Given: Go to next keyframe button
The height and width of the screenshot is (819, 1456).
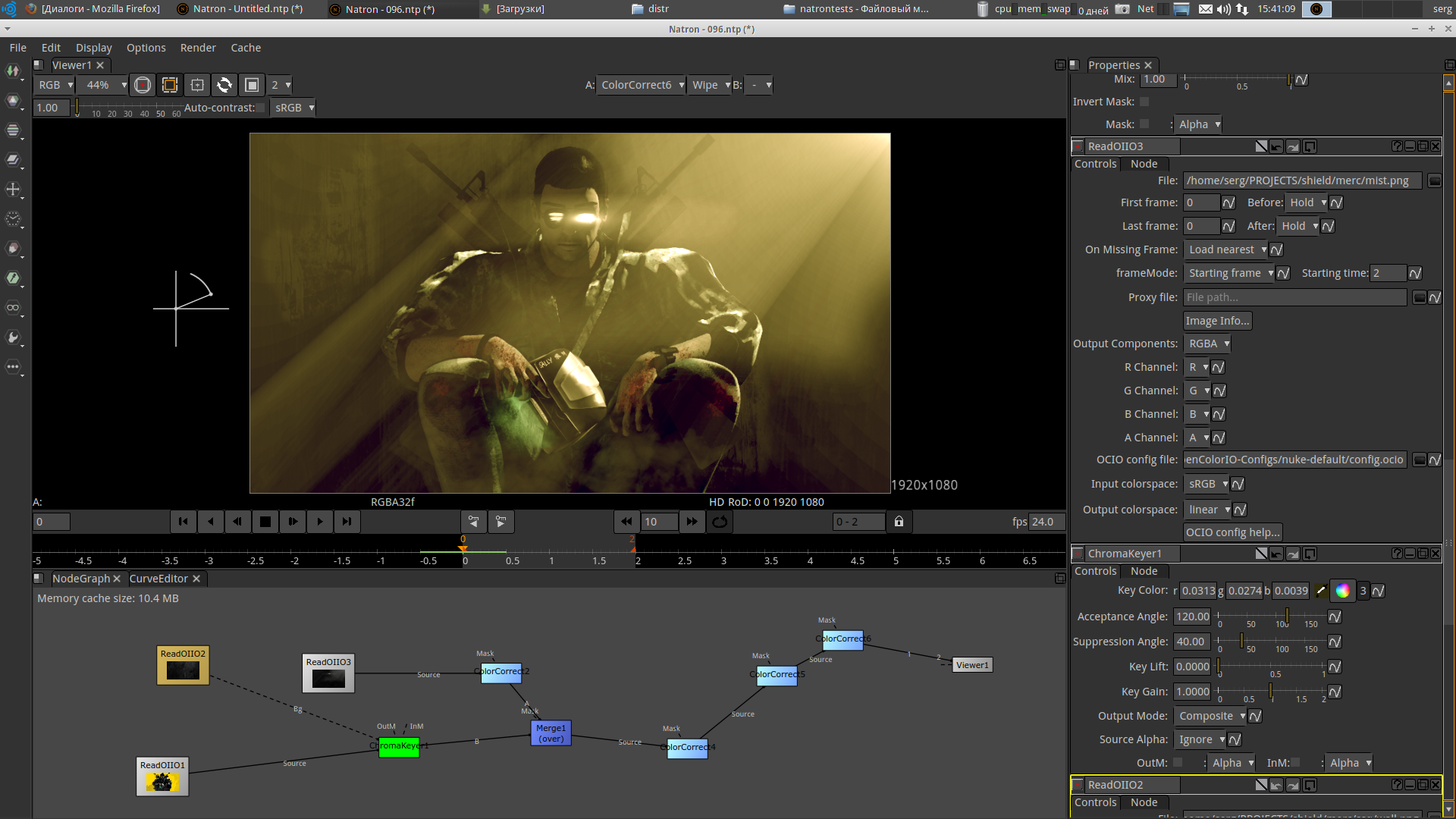Looking at the screenshot, I should click(501, 522).
